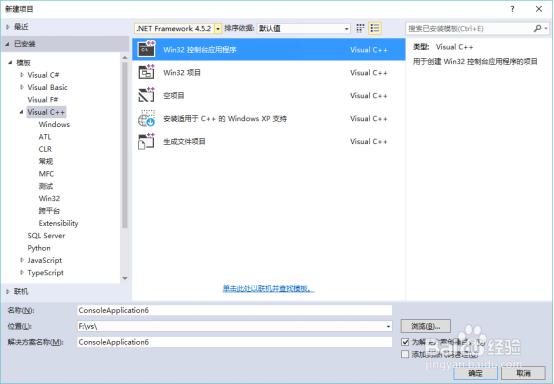554x384 pixels.
Task: Click '生成文件项目' template name text
Action: (x=184, y=141)
